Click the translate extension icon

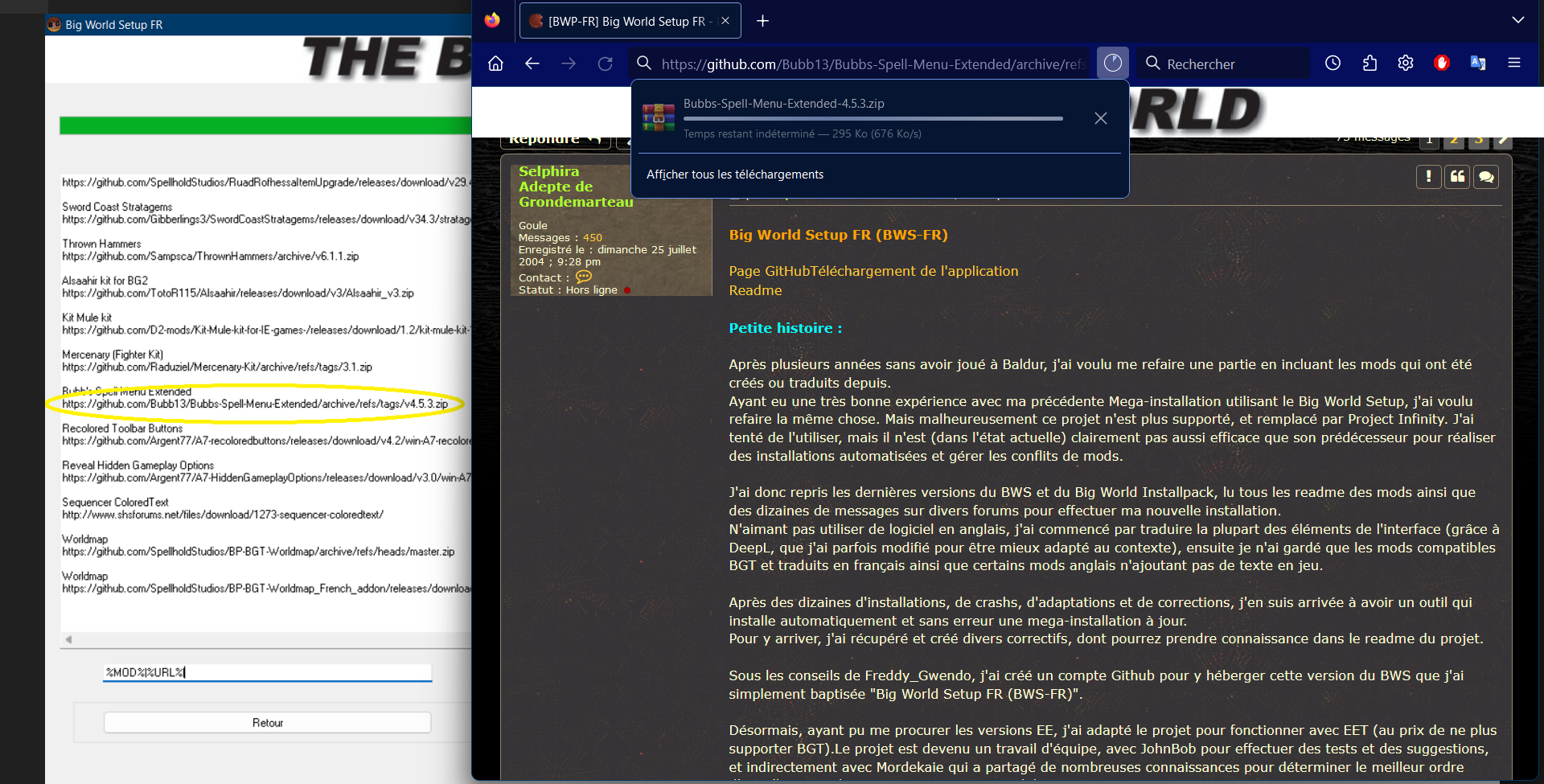click(1478, 63)
